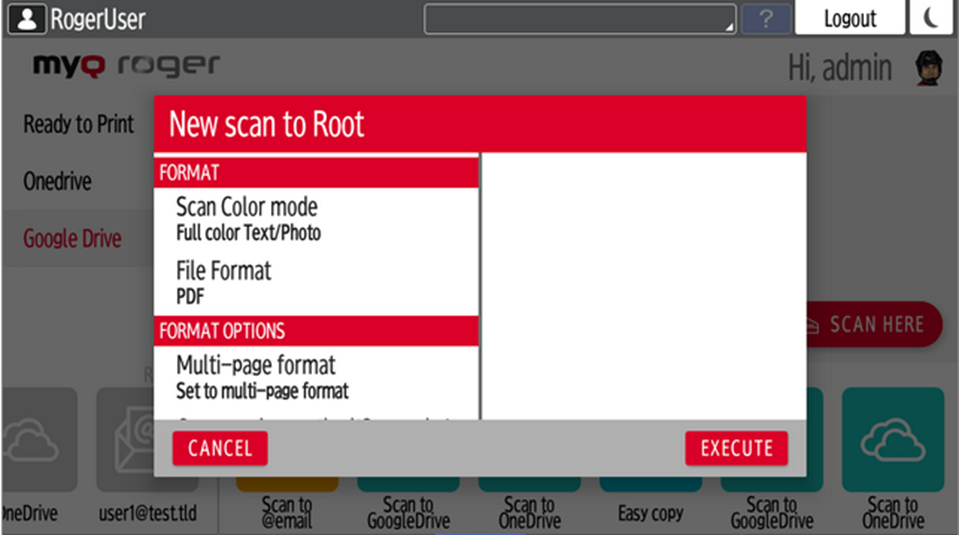Click the rightmost Scan to OneDrive cloud icon
Image resolution: width=959 pixels, height=535 pixels.
(x=893, y=440)
